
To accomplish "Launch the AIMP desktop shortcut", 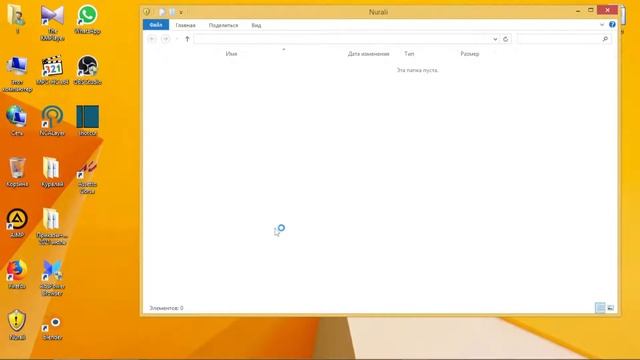I will pos(17,223).
